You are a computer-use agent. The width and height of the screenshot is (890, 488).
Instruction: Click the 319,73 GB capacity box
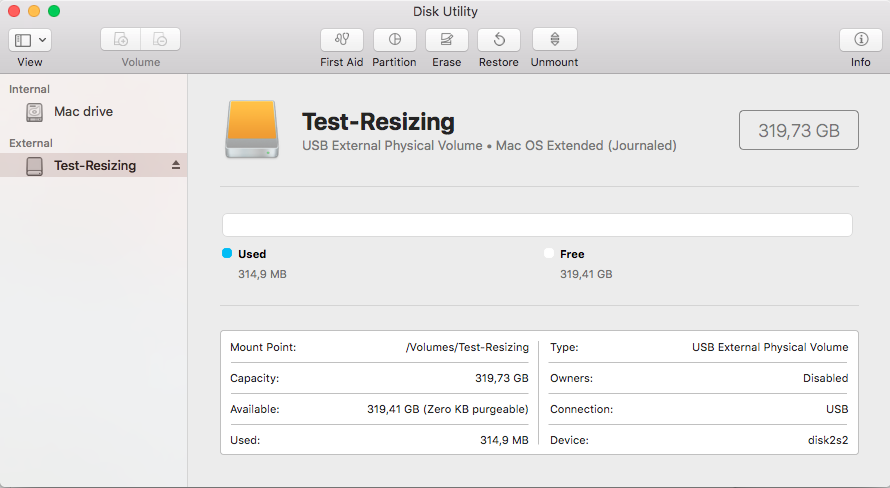[798, 130]
